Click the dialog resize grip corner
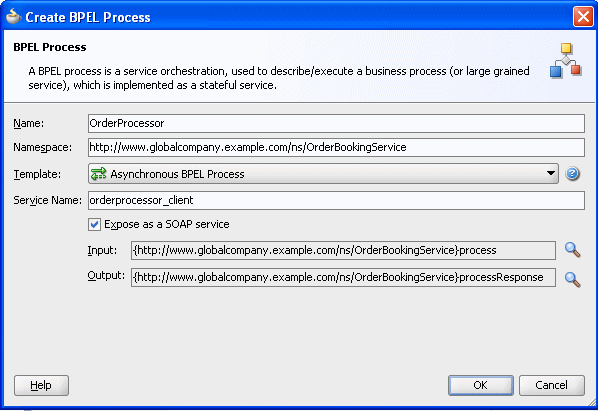This screenshot has width=598, height=411. (x=591, y=402)
